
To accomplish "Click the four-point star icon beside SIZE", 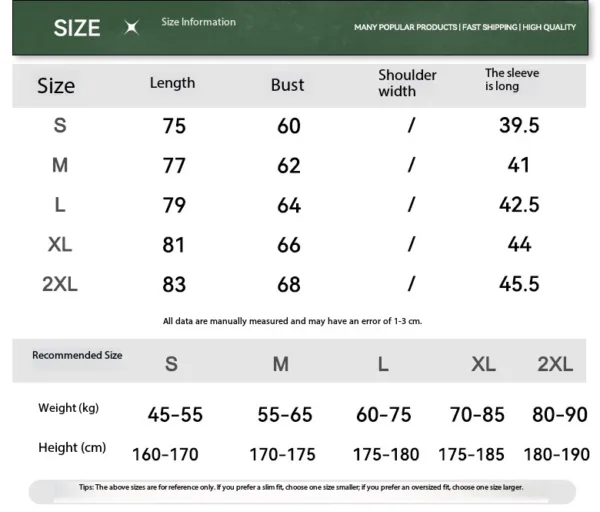I will click(x=131, y=28).
